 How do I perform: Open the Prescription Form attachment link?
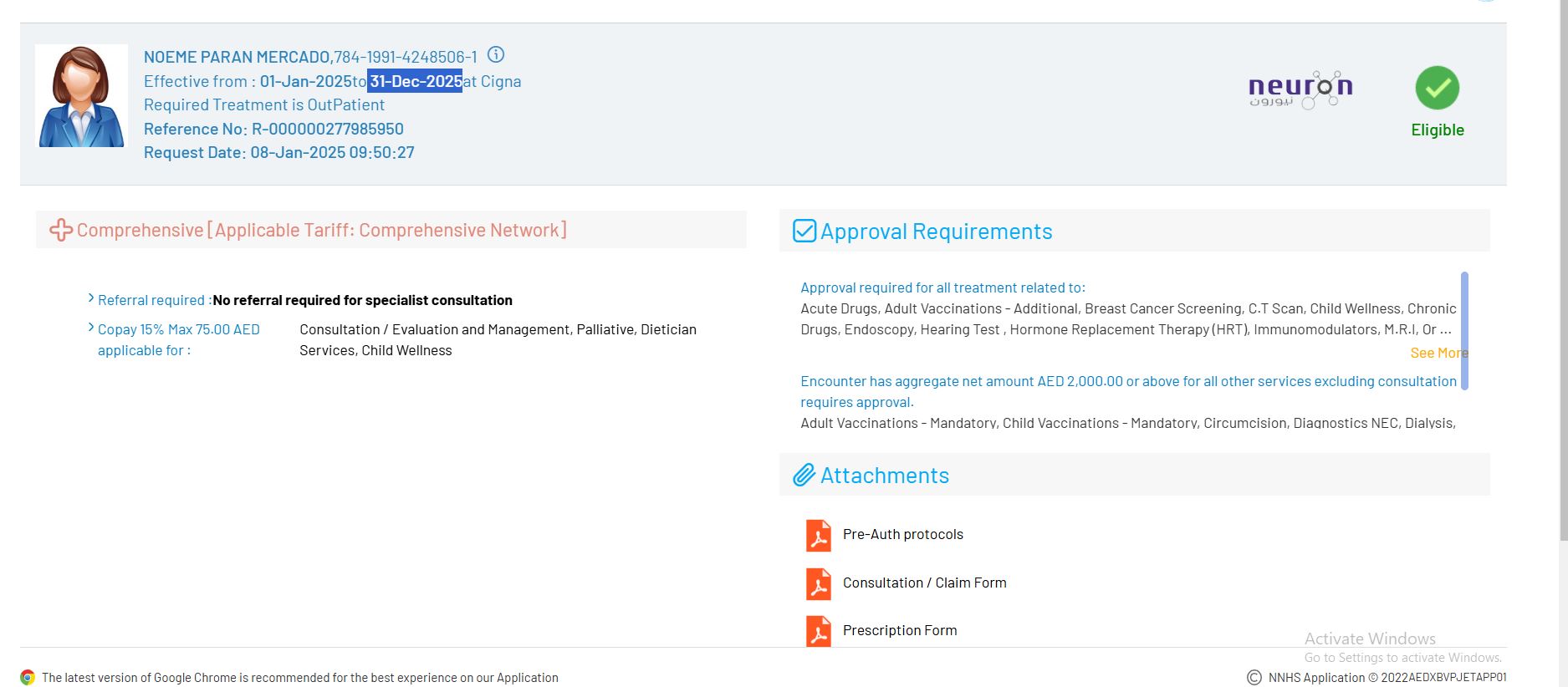[899, 631]
